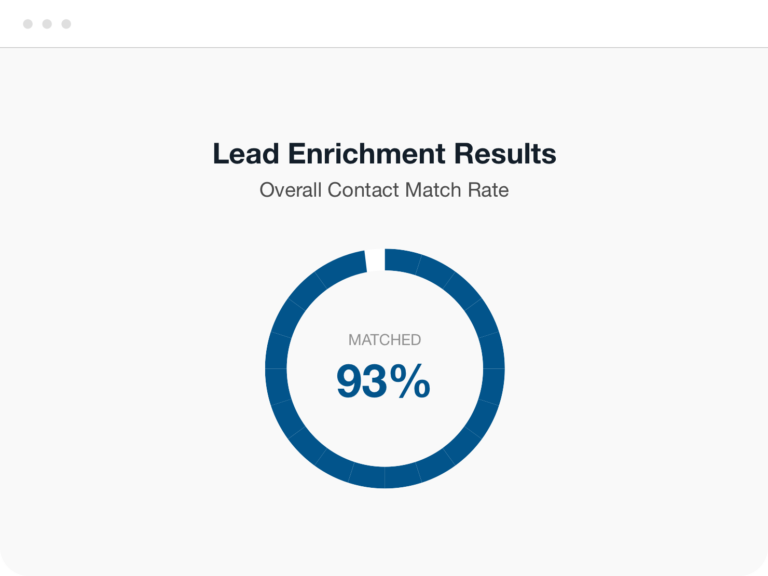This screenshot has height=576, width=768.
Task: Click the word Enrichment in the heading
Action: 367,153
